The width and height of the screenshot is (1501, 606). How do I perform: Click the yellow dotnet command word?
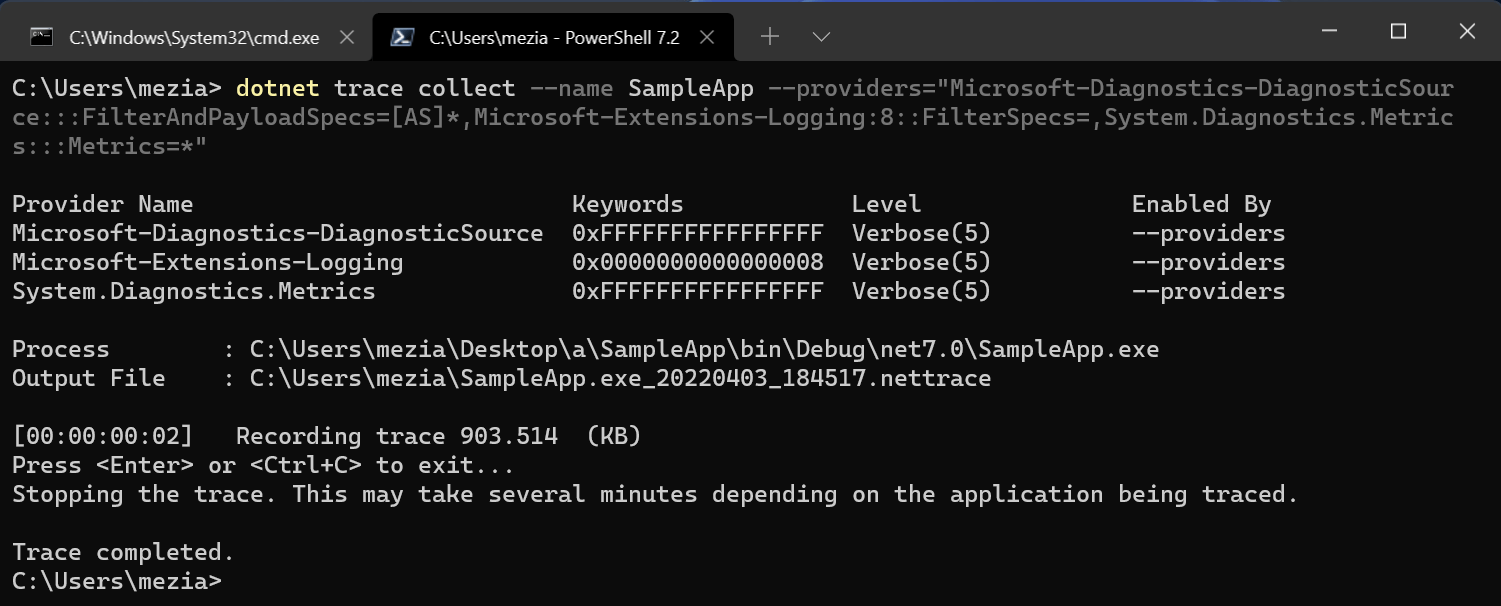pyautogui.click(x=277, y=88)
